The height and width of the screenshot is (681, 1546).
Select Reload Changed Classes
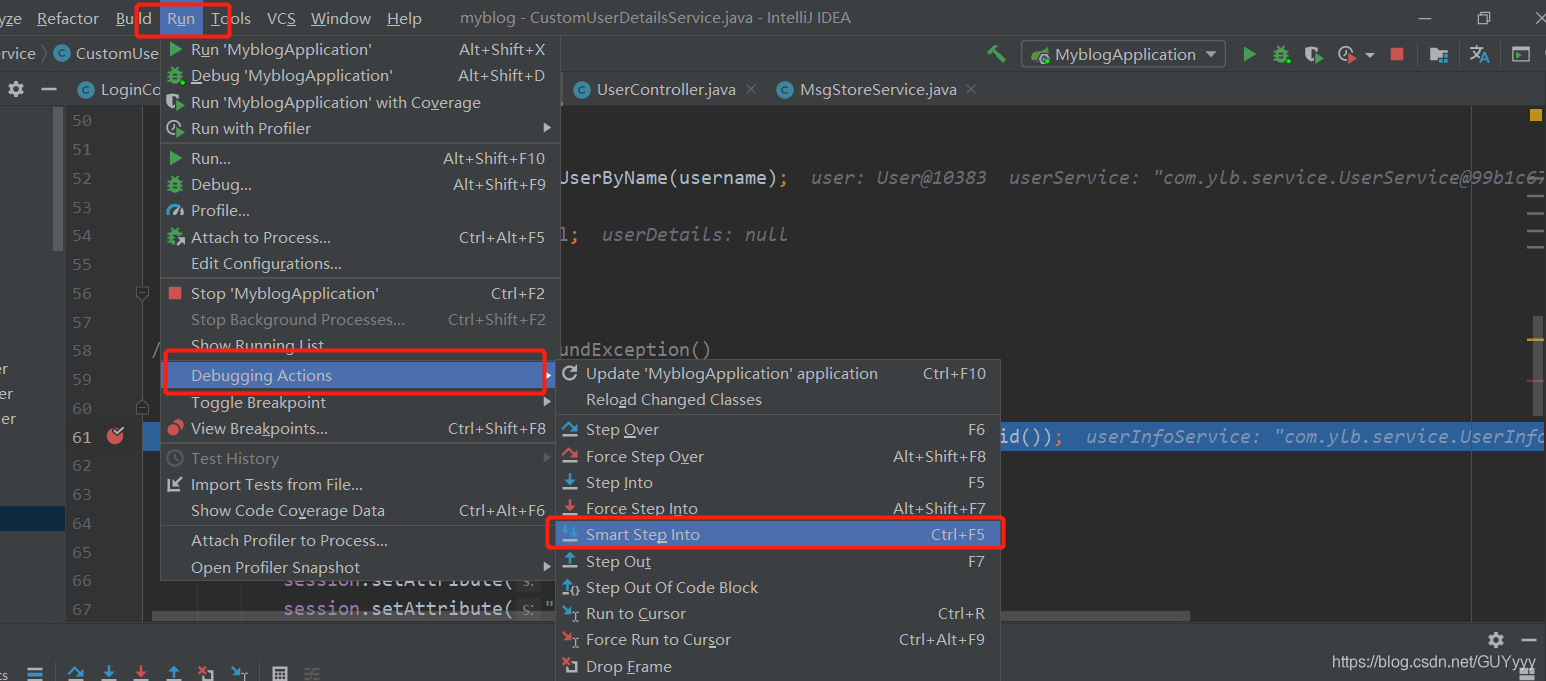(x=777, y=399)
